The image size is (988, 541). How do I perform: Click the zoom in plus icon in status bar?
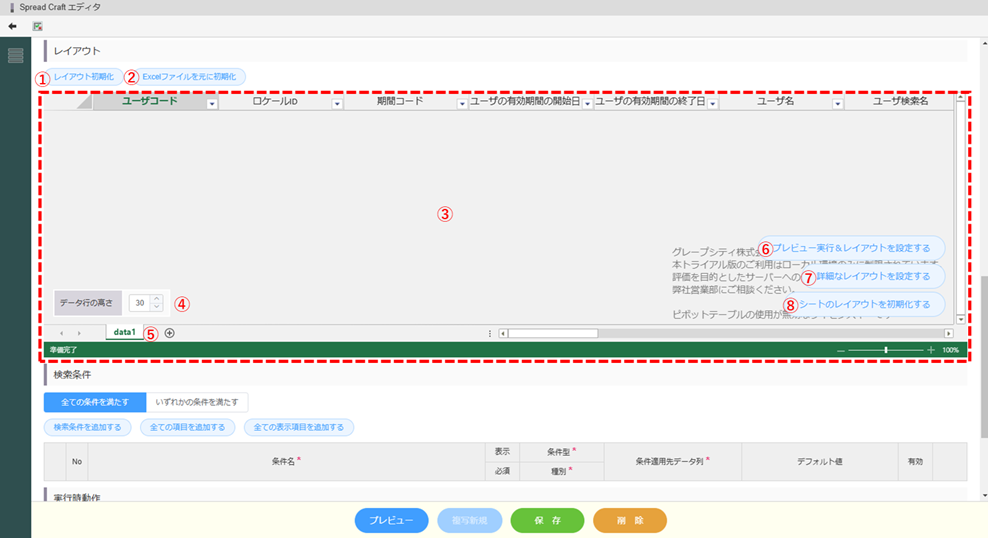(x=931, y=350)
